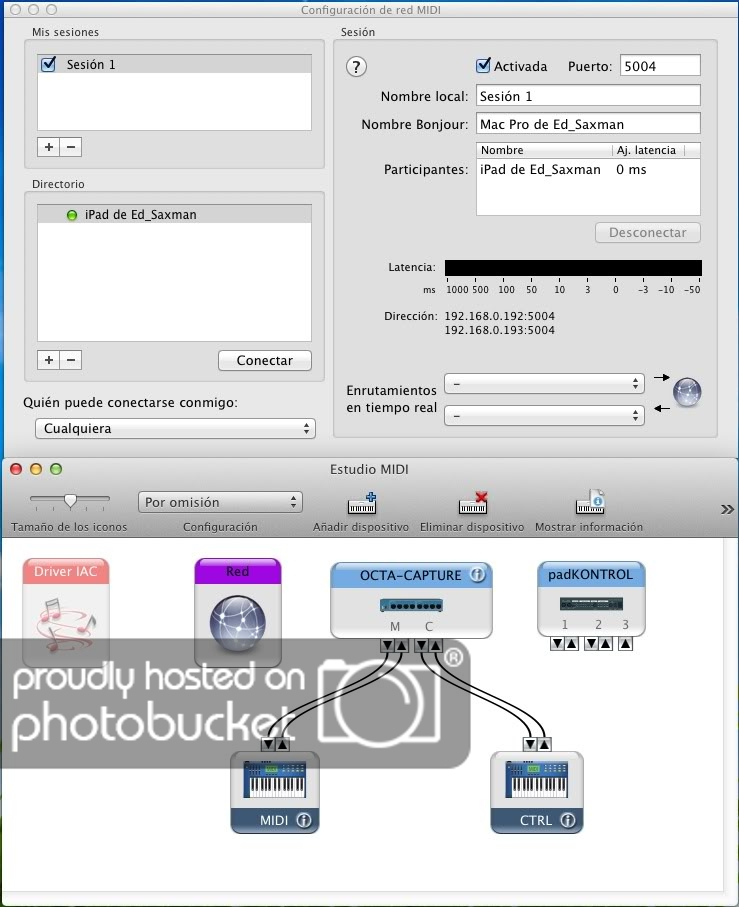
Task: Toggle the Sesión 1 checkbox
Action: [x=49, y=64]
